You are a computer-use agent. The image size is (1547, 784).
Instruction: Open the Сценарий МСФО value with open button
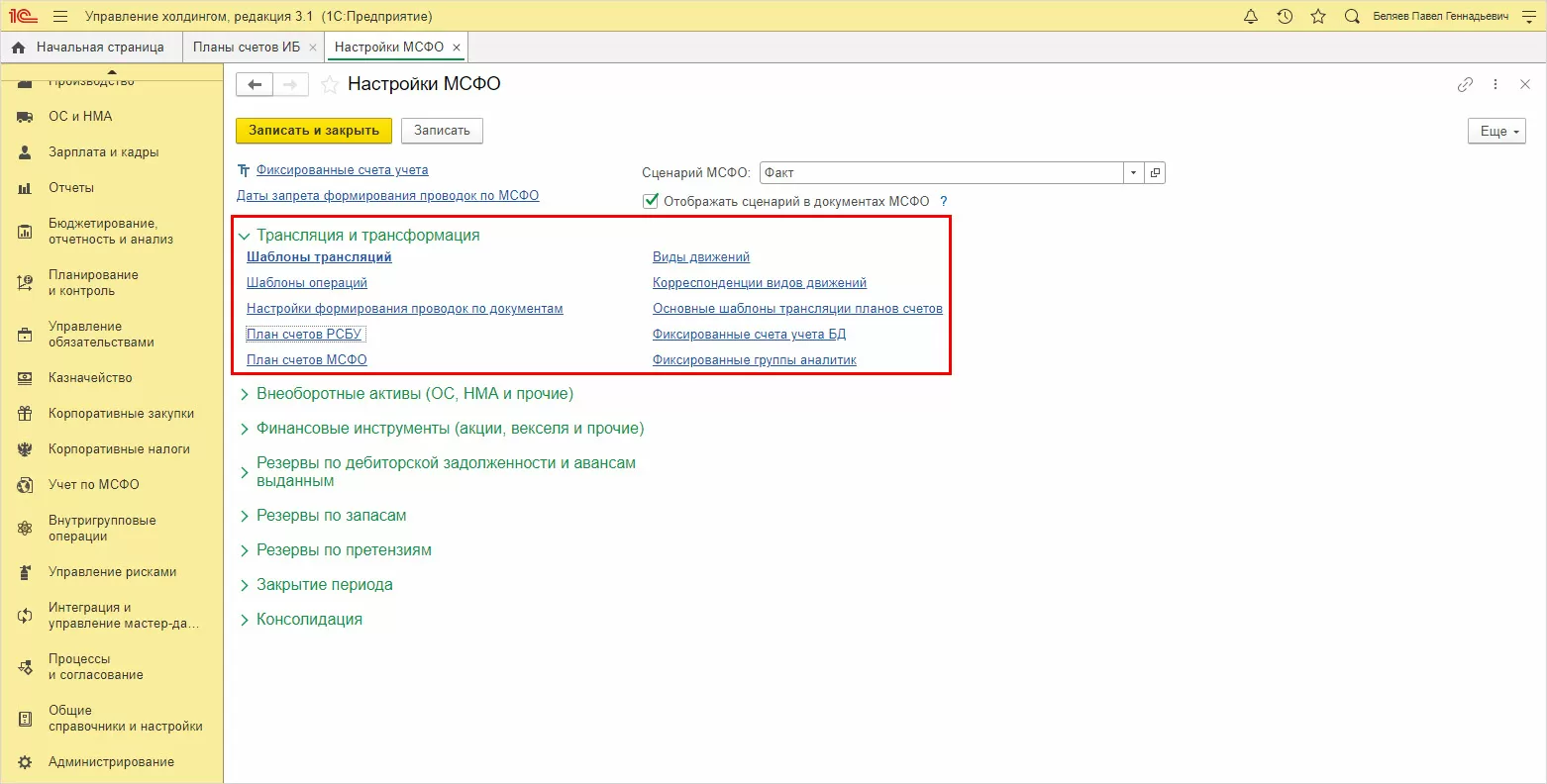[x=1155, y=172]
